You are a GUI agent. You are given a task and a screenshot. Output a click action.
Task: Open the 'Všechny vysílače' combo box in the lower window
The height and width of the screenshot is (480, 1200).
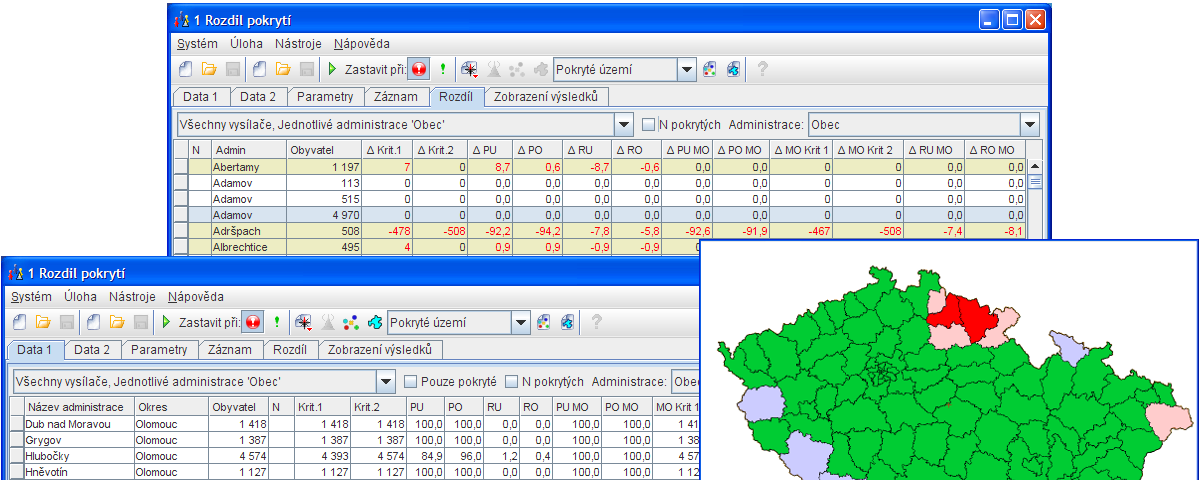[x=386, y=382]
